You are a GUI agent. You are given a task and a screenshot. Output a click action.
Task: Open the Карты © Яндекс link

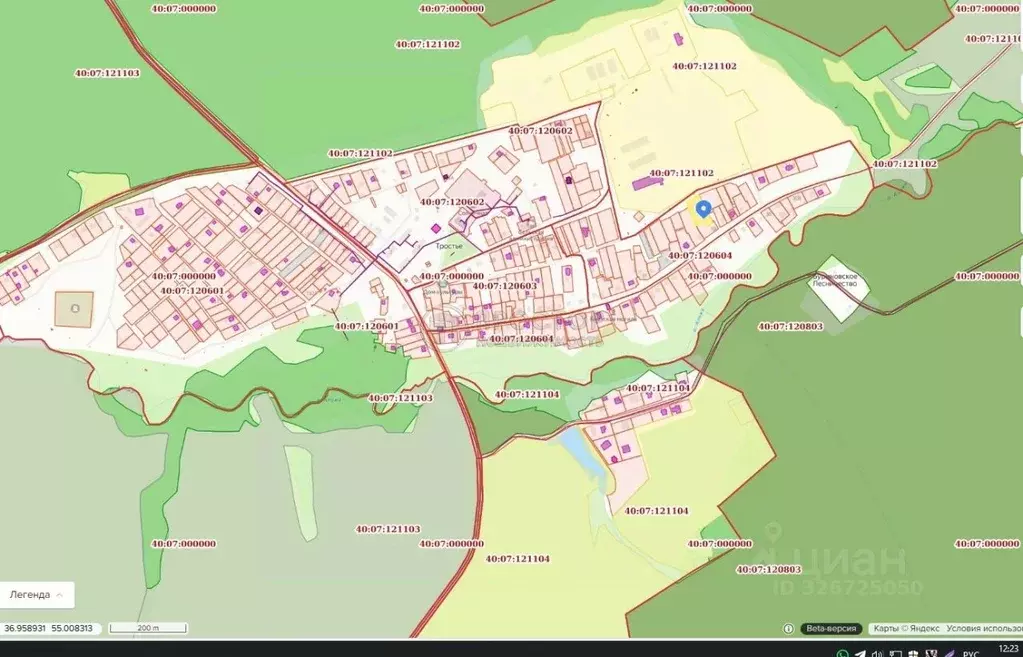(x=906, y=628)
